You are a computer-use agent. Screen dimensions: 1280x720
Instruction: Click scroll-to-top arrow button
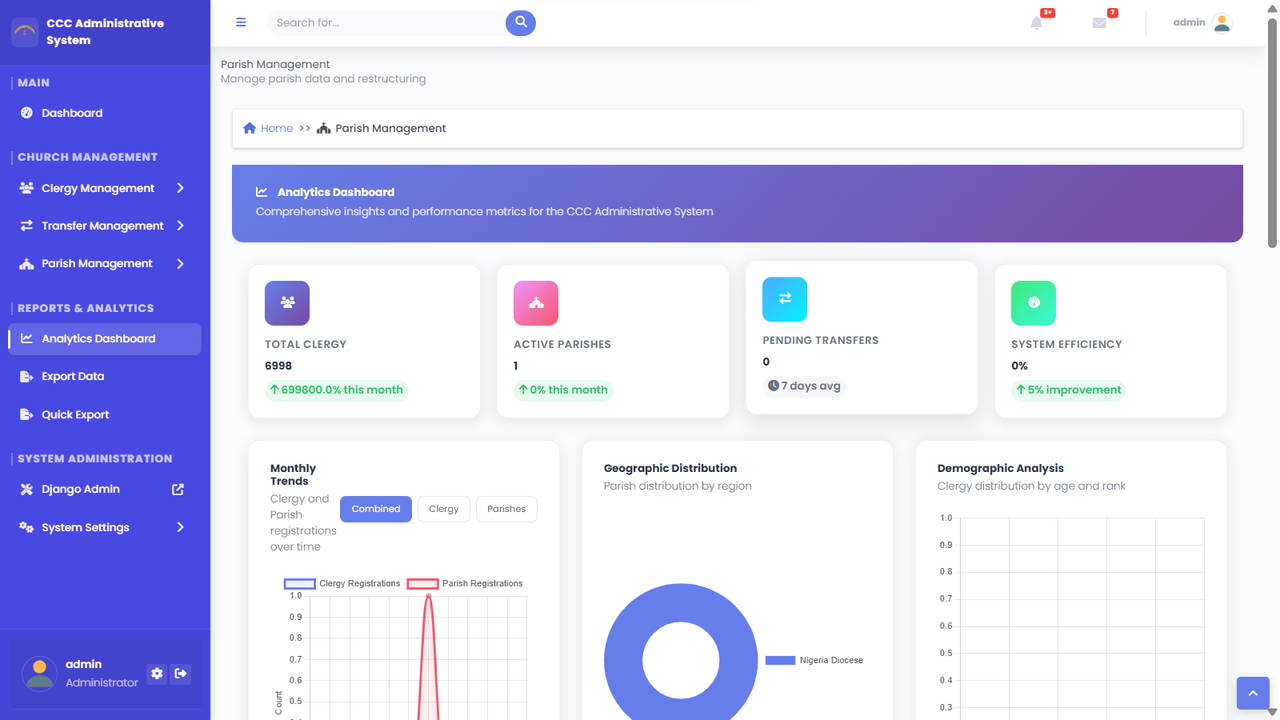click(x=1253, y=693)
